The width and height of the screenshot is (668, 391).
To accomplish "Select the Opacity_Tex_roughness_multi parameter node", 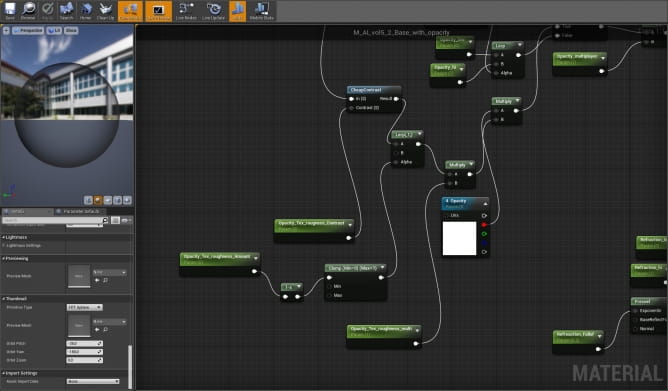I will 384,337.
